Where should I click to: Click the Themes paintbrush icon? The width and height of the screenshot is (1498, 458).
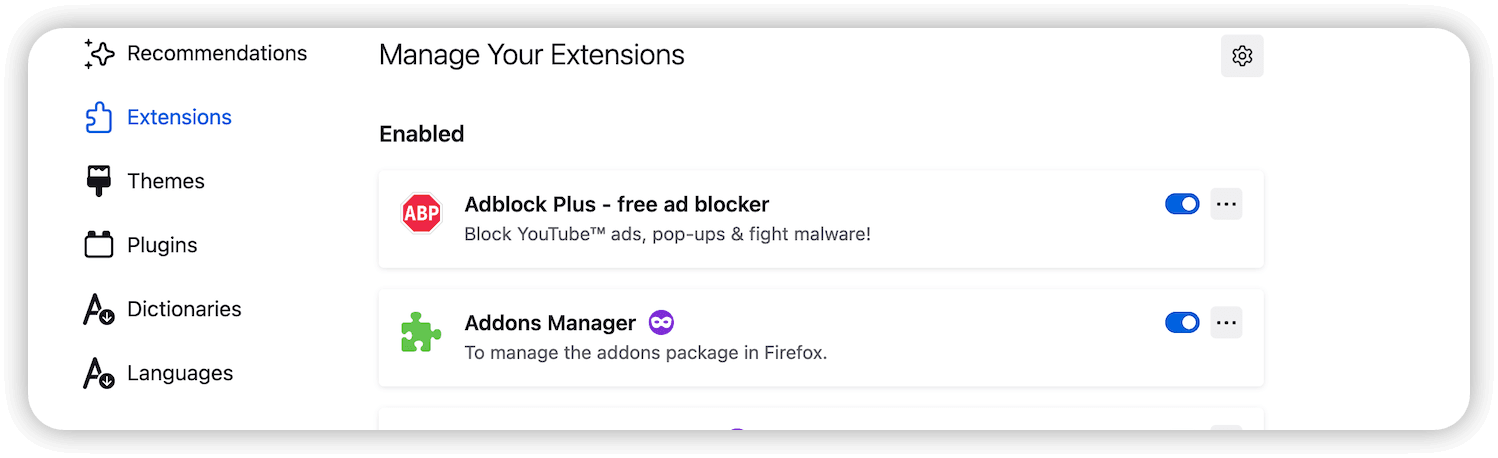[98, 181]
